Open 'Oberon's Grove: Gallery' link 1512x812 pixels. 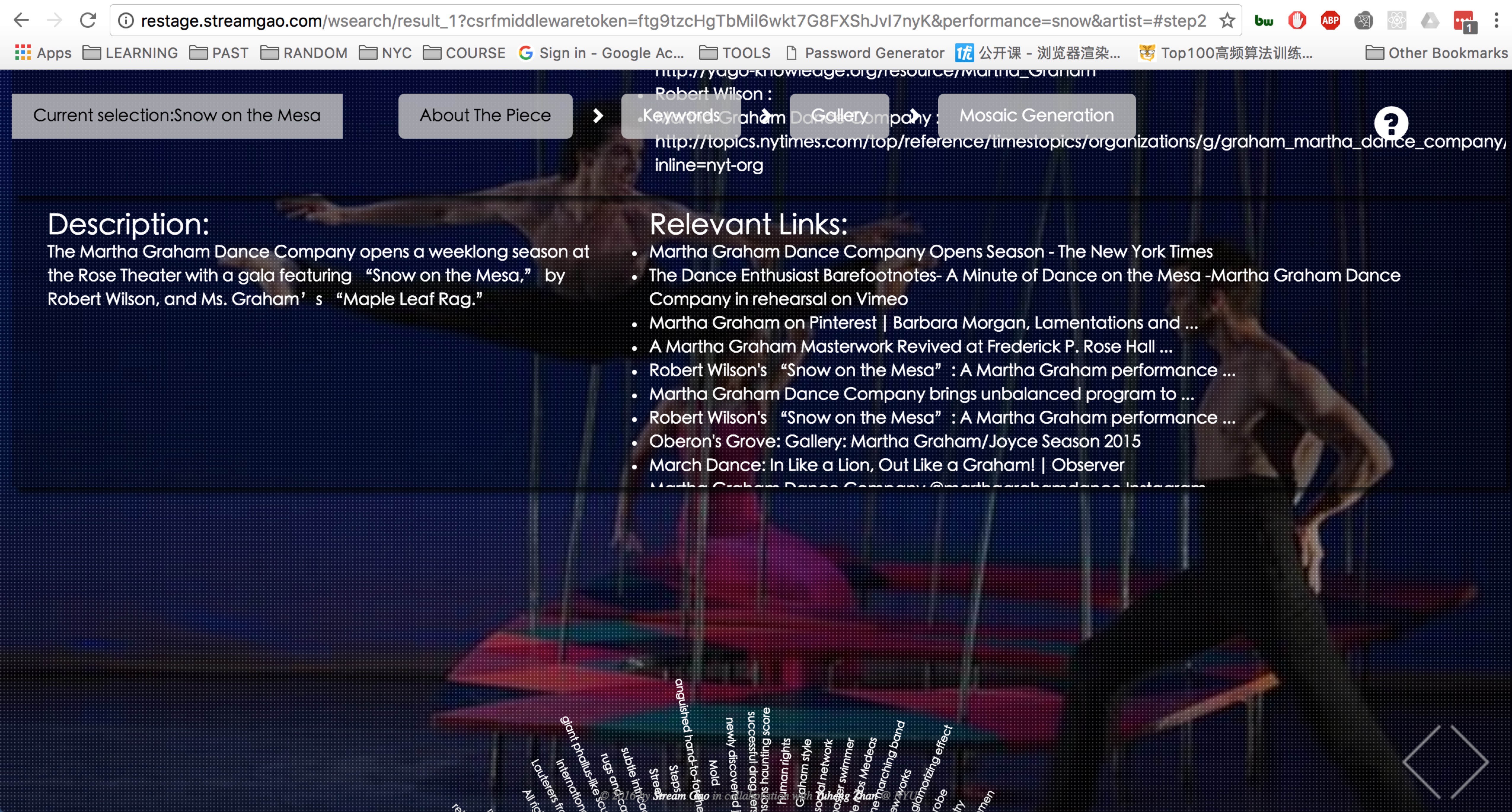pos(894,441)
